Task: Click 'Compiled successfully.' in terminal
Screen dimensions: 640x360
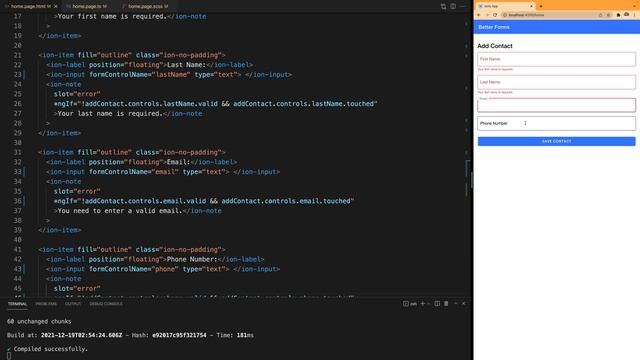Action: coord(51,349)
